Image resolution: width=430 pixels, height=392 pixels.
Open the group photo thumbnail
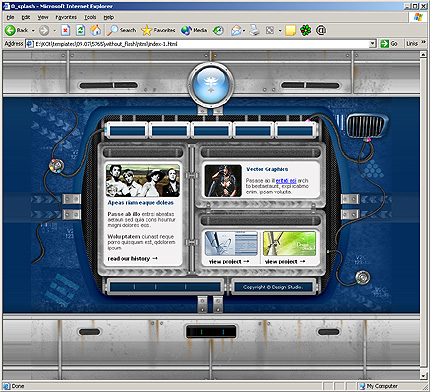click(x=143, y=180)
